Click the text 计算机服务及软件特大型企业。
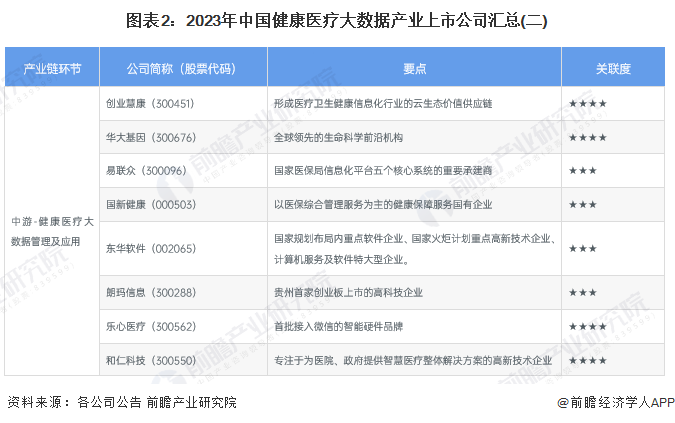 342,259
